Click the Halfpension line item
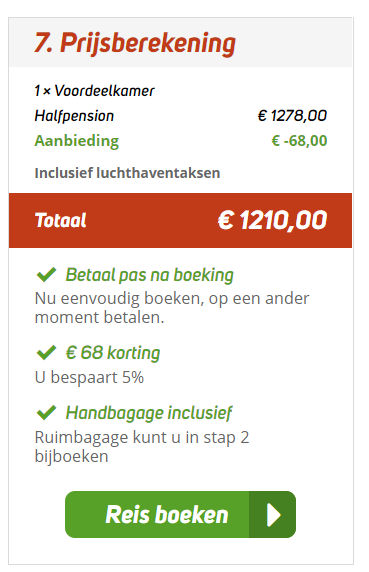The width and height of the screenshot is (369, 572). pos(74,116)
